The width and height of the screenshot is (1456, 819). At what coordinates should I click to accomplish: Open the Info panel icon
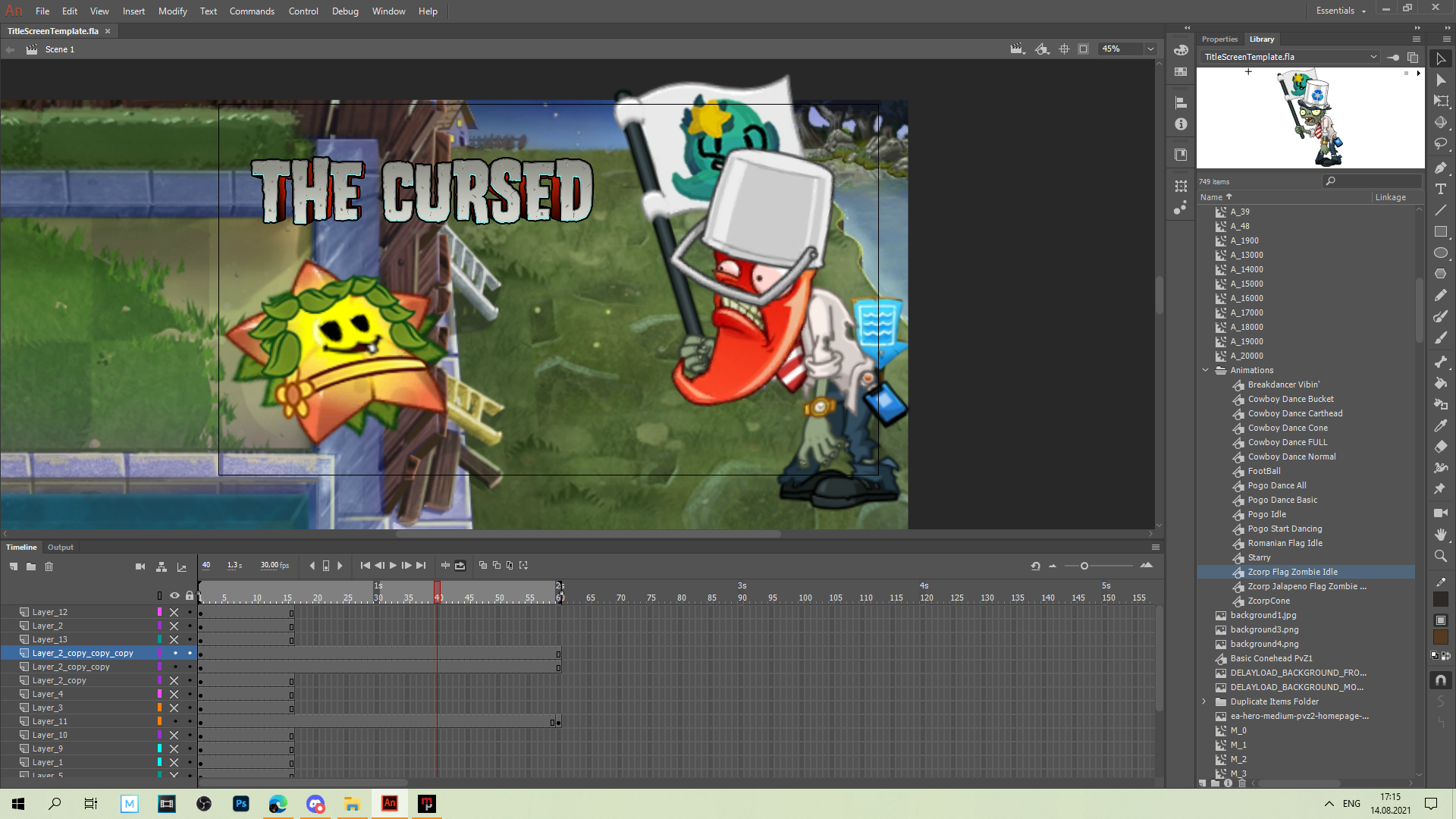click(x=1181, y=124)
